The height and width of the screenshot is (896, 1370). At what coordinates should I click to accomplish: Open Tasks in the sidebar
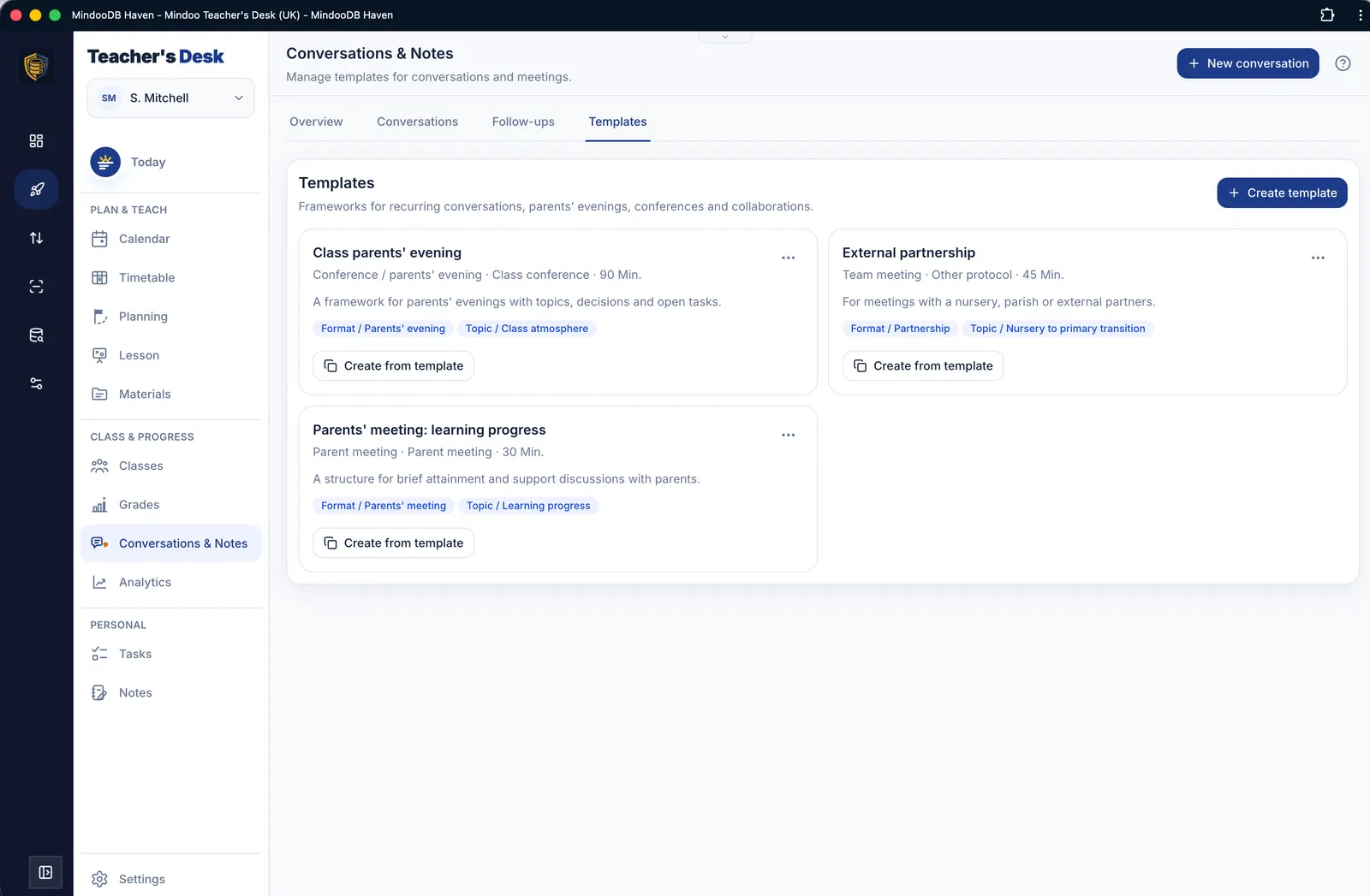coord(171,655)
